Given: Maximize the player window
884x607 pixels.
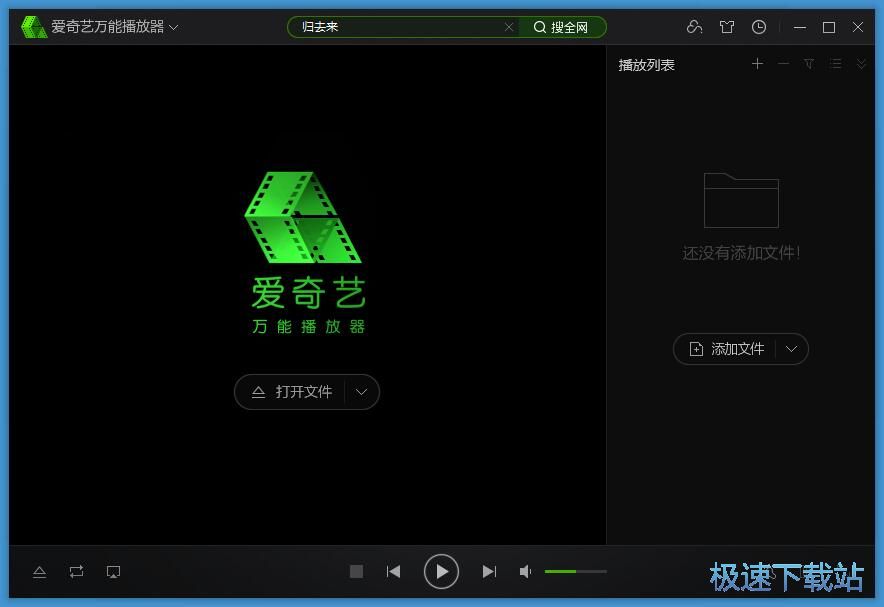Looking at the screenshot, I should tap(829, 27).
